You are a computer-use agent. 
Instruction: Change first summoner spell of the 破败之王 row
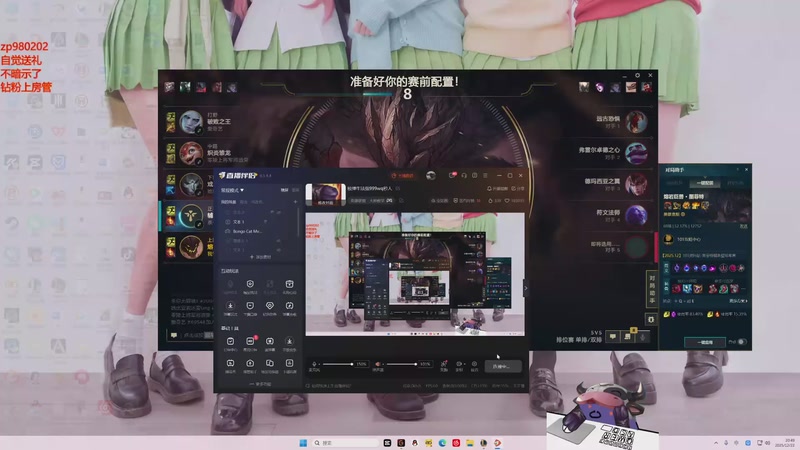click(x=171, y=117)
